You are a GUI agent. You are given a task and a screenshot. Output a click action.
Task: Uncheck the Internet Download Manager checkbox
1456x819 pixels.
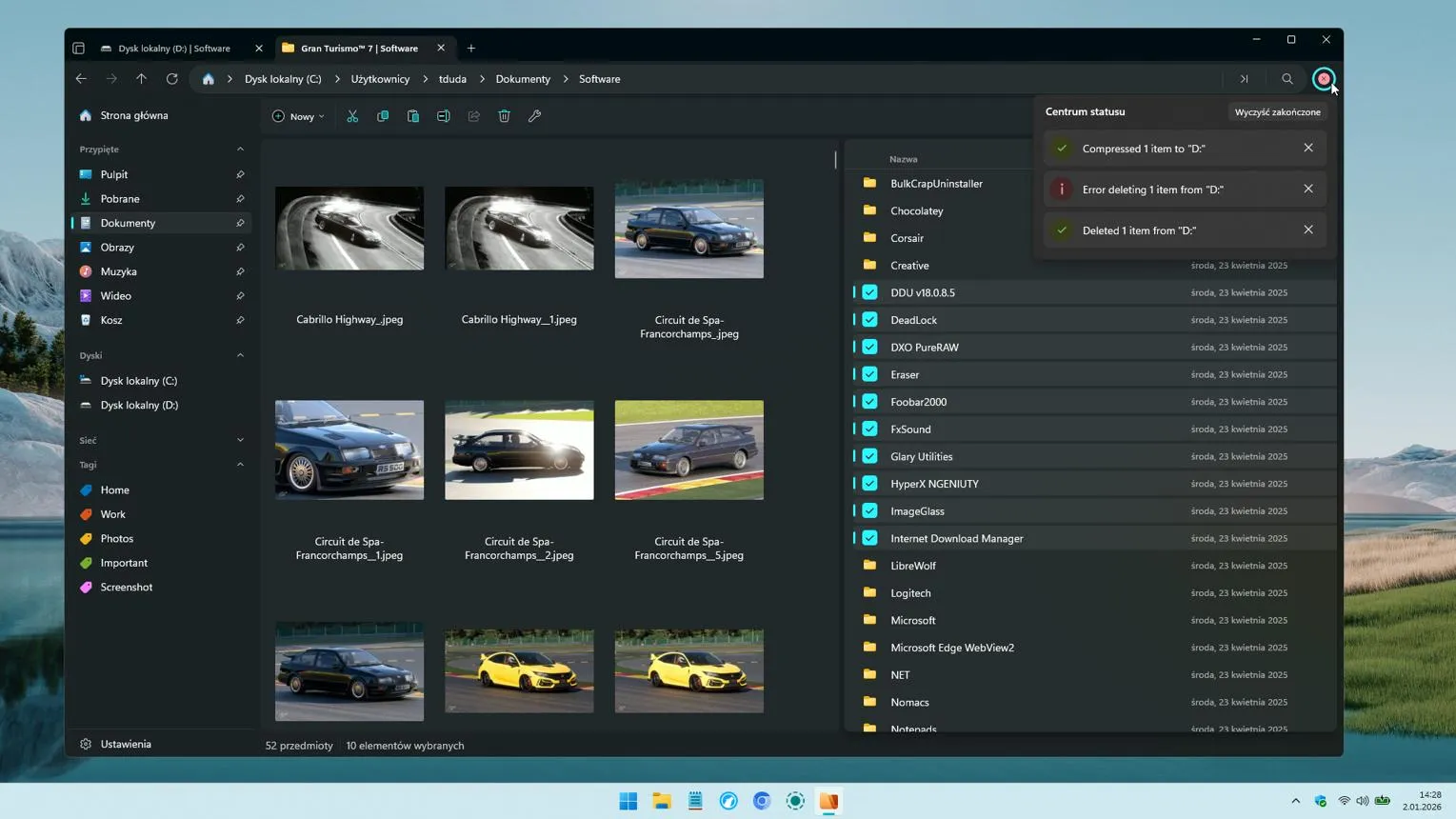[x=870, y=538]
